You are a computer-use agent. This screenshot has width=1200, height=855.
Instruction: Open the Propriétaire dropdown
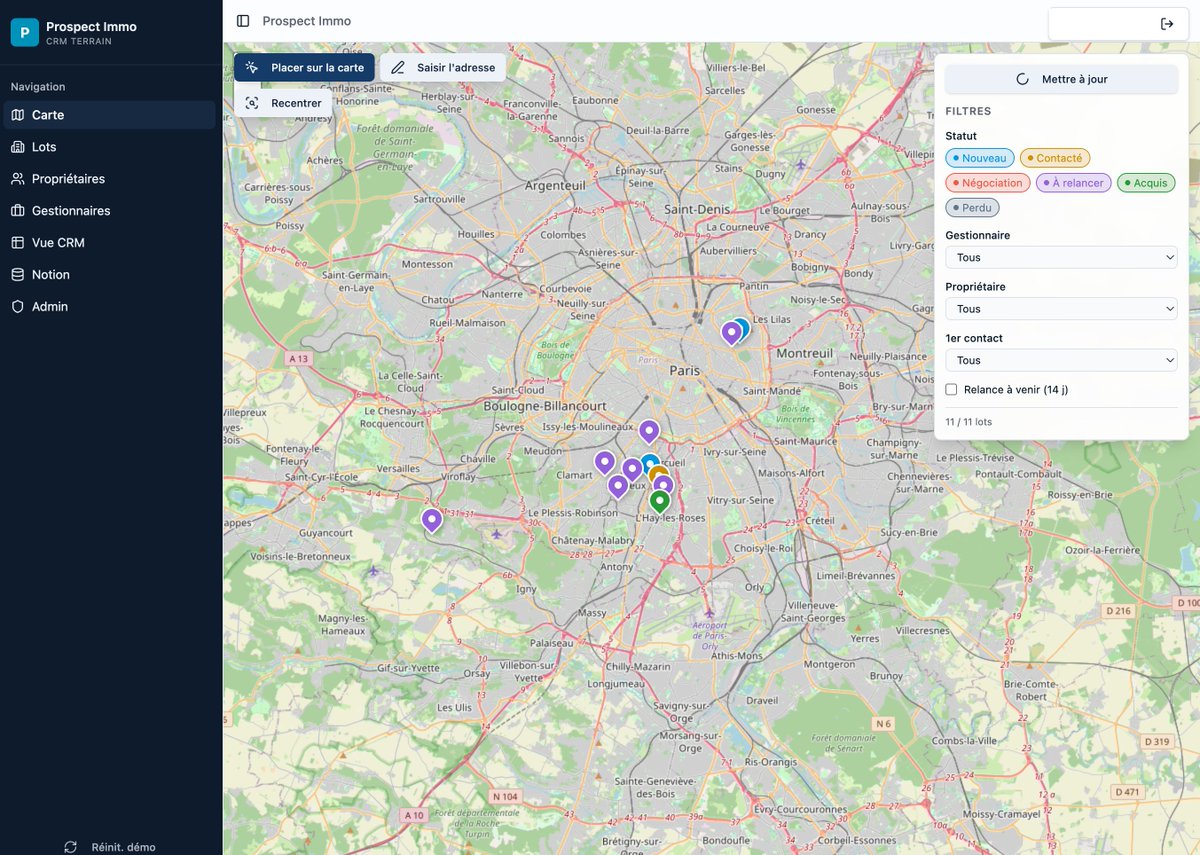pyautogui.click(x=1061, y=309)
